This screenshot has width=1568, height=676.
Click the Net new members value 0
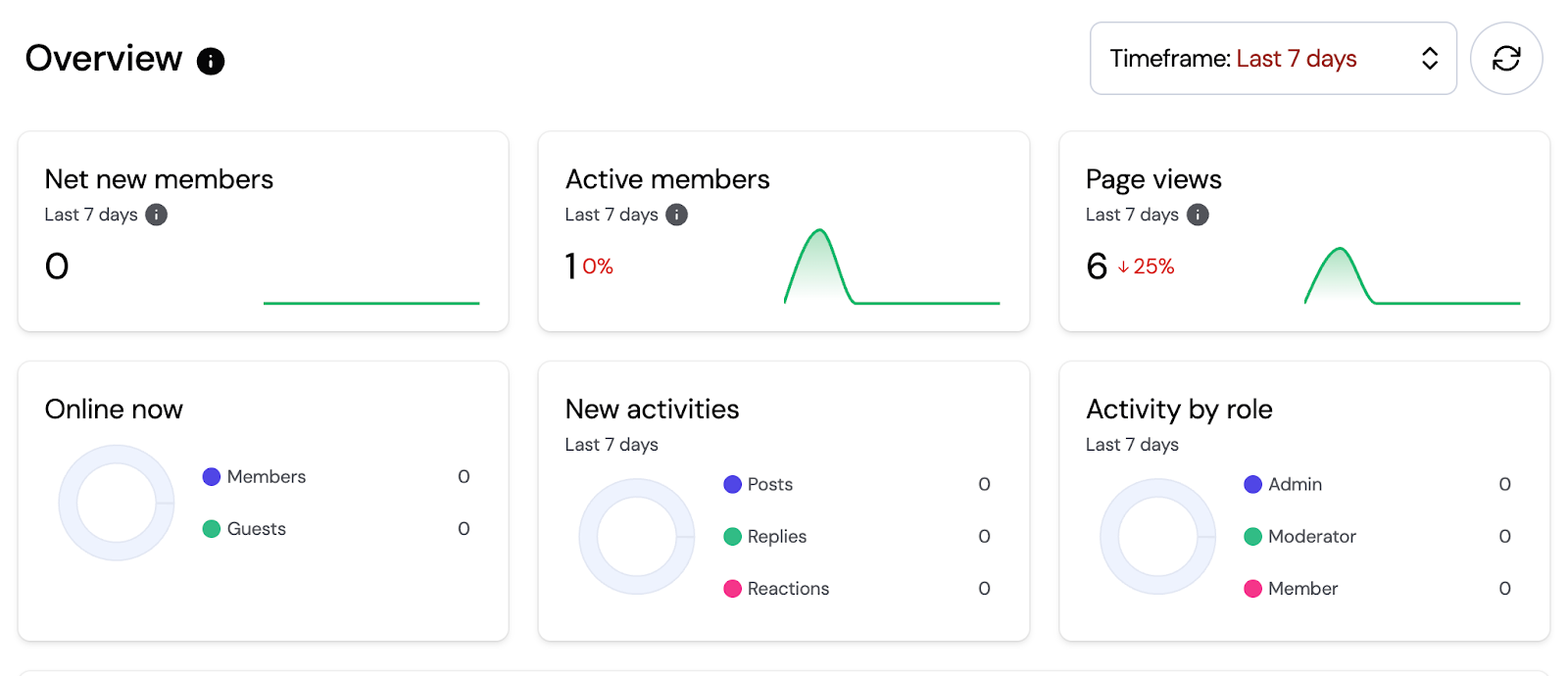pyautogui.click(x=57, y=266)
